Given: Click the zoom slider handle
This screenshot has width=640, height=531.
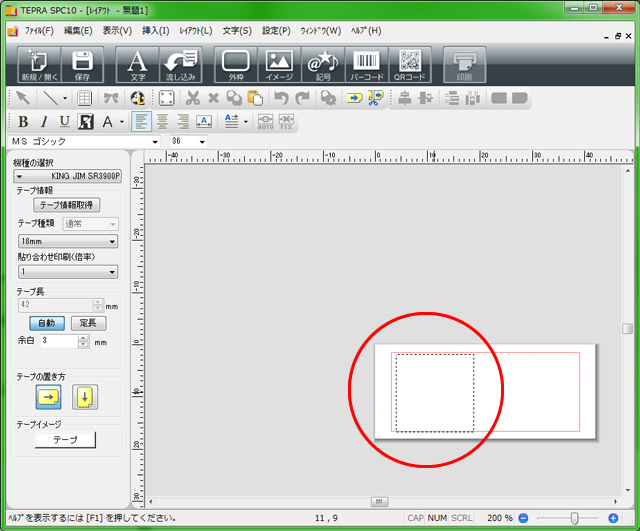Looking at the screenshot, I should click(x=574, y=518).
